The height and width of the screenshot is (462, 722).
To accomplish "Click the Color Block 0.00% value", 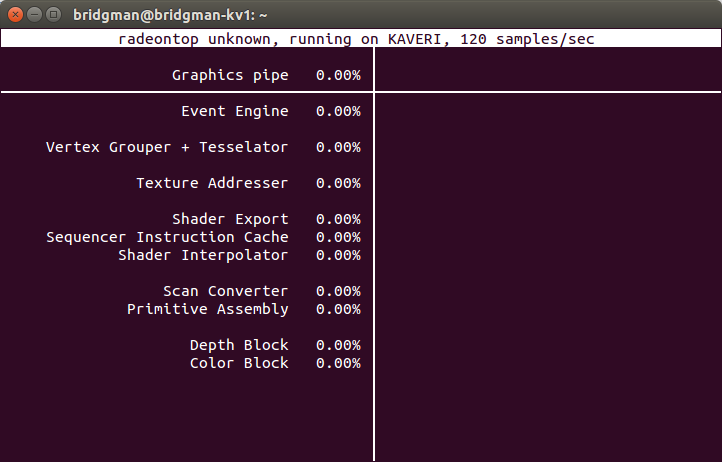I will [338, 363].
